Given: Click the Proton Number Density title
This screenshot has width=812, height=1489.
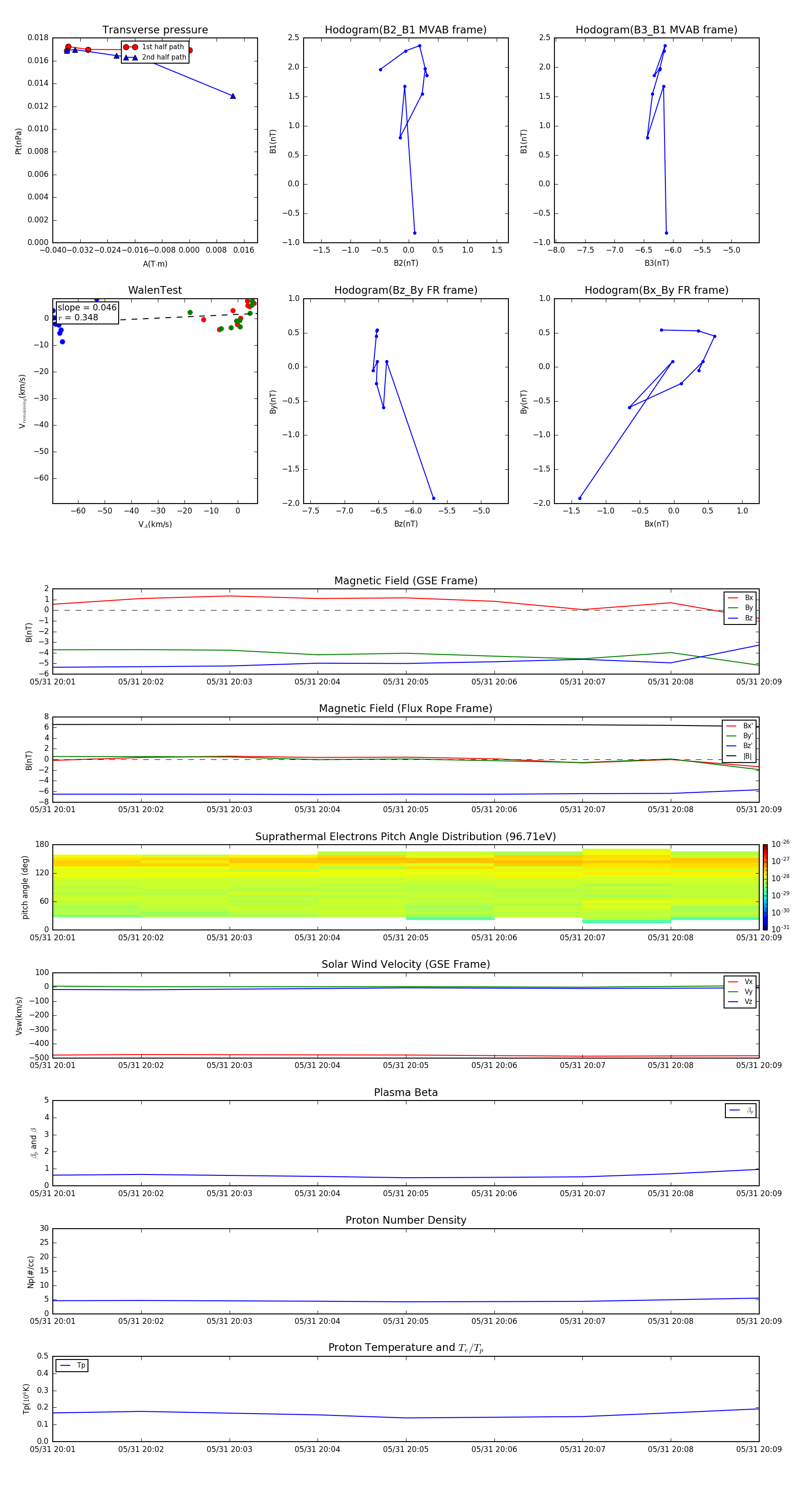Looking at the screenshot, I should 406,1220.
